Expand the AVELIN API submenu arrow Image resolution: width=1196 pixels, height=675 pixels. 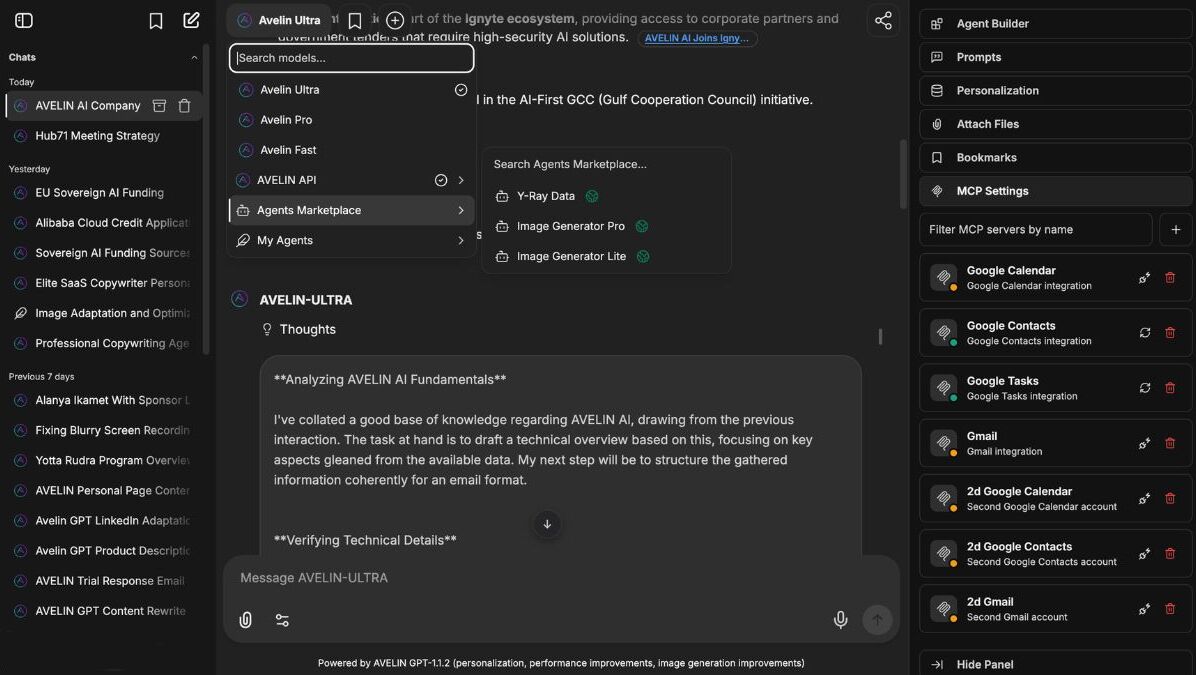click(x=461, y=181)
